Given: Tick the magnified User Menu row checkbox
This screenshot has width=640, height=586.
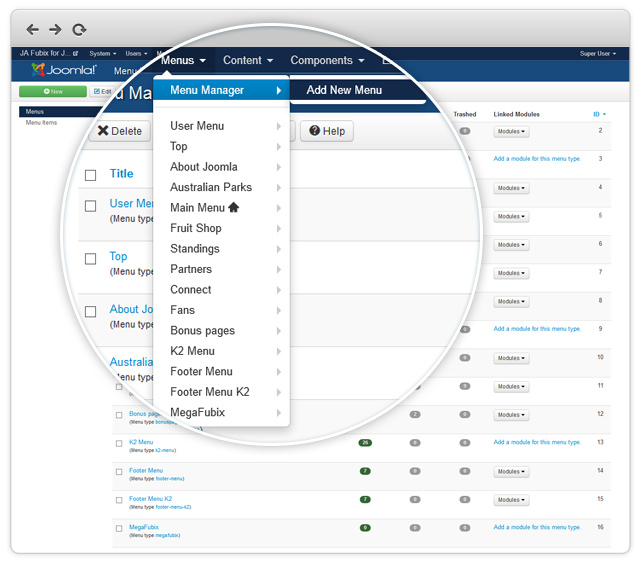Looking at the screenshot, I should 90,206.
